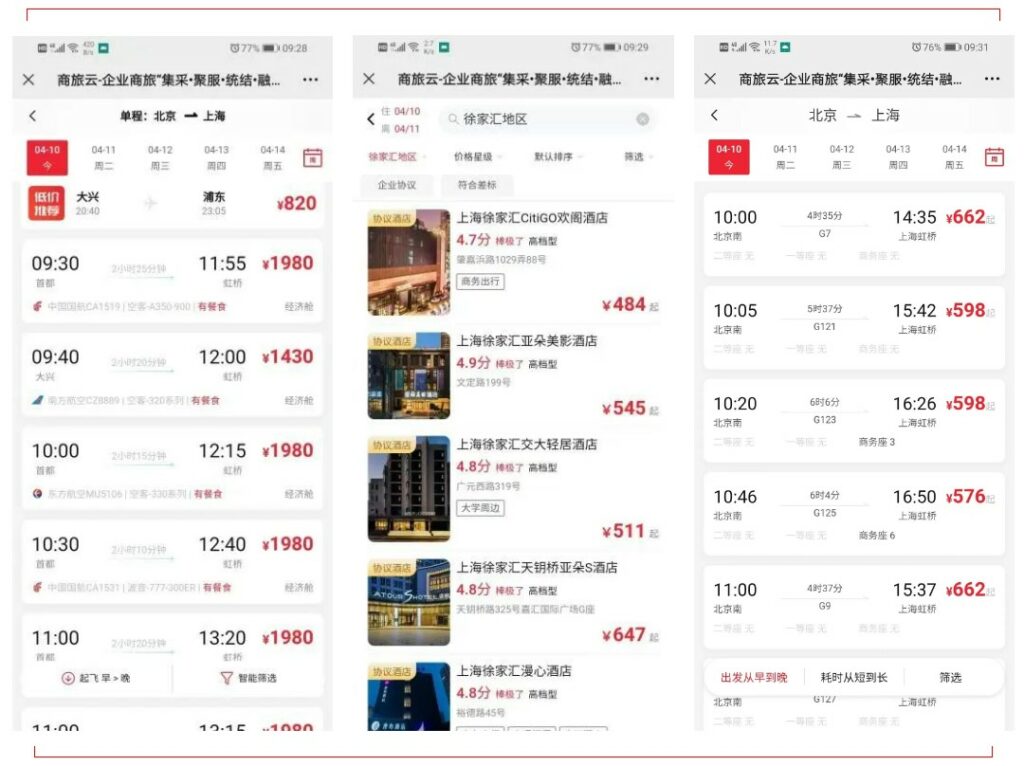The width and height of the screenshot is (1024, 766).
Task: Click the search magnifier icon in hotel search
Action: (453, 119)
